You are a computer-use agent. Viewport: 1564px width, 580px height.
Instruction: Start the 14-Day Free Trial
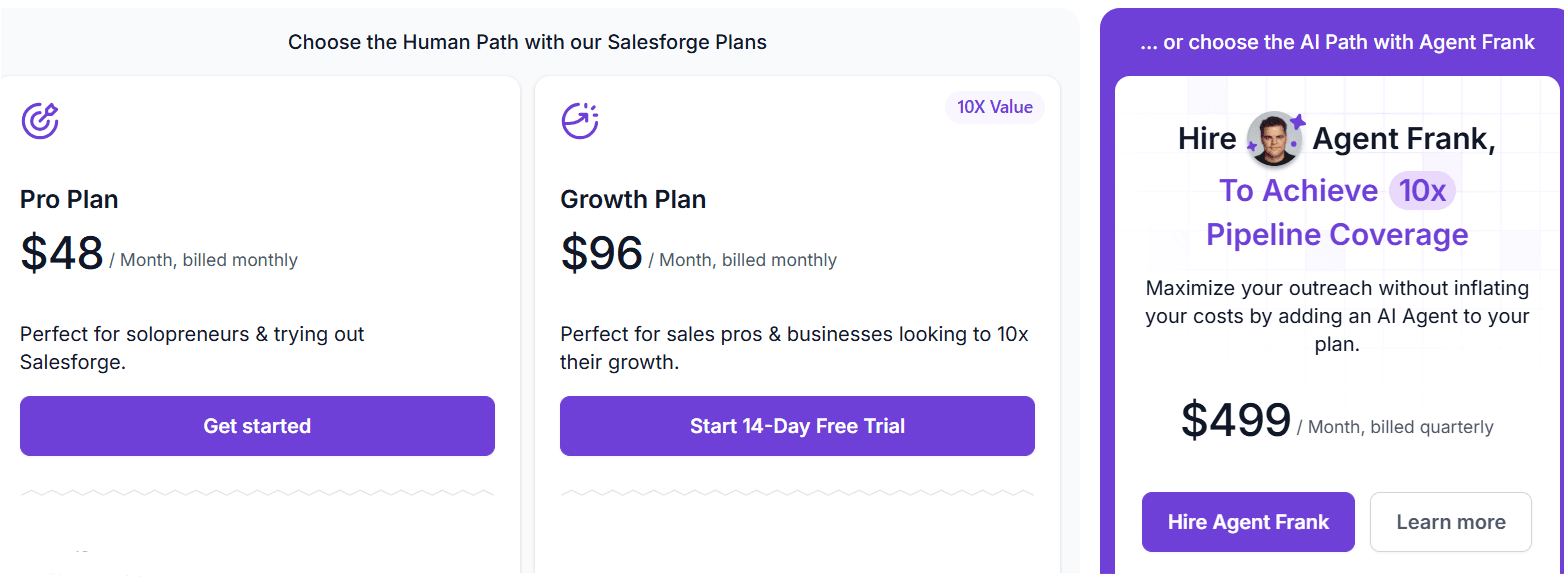tap(797, 426)
